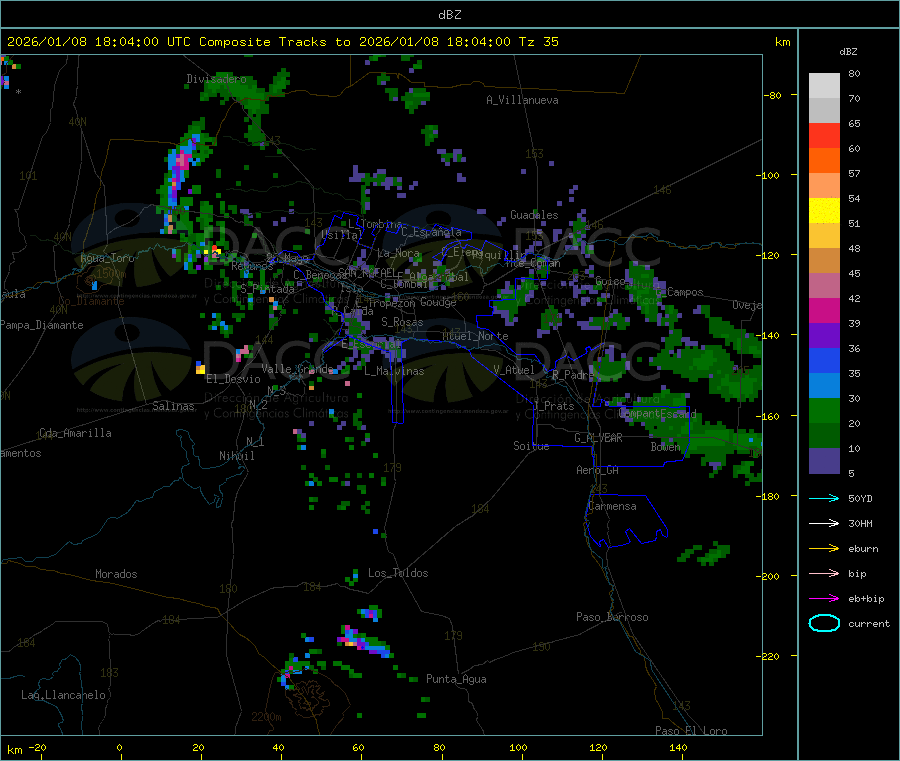
Task: Click the Pampa_Diamante map label
Action: [x=41, y=325]
